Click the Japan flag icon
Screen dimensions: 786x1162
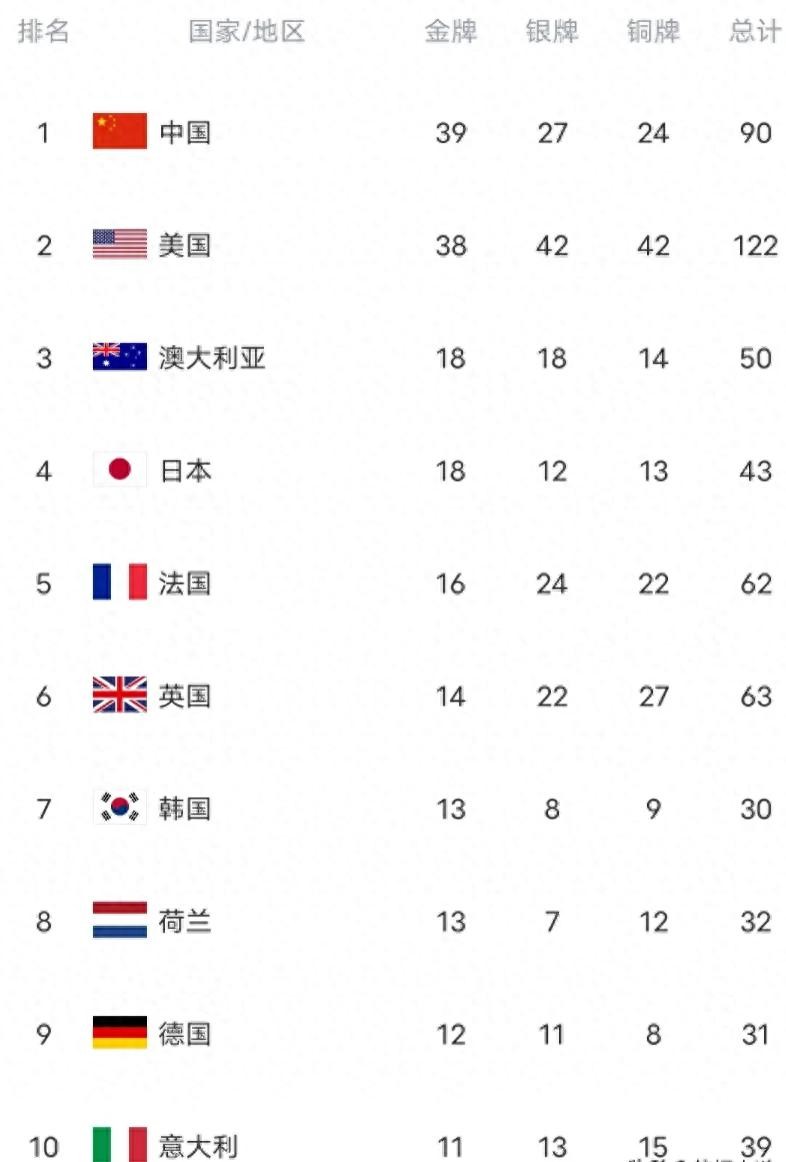click(x=120, y=470)
